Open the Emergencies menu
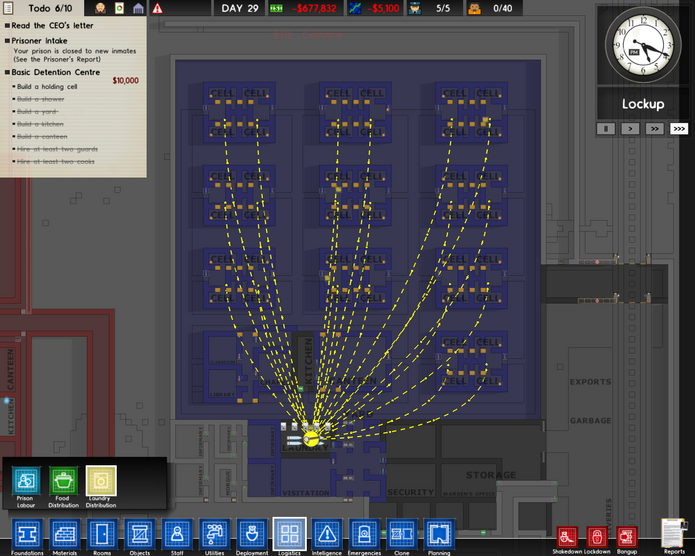695x556 pixels. 364,534
